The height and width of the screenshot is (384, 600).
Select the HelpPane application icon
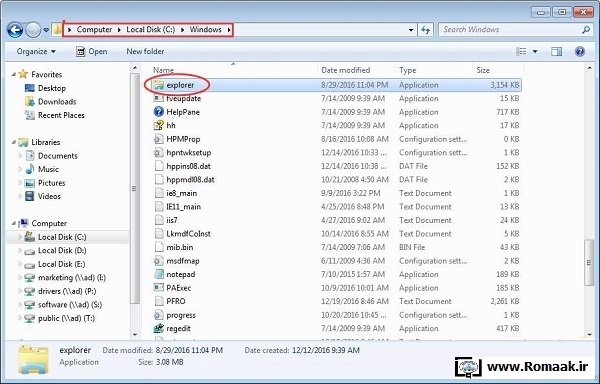159,112
